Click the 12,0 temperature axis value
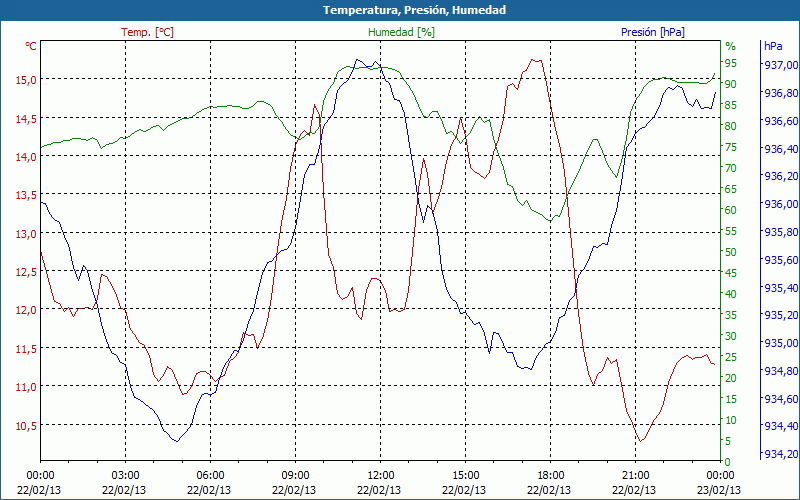 point(27,310)
